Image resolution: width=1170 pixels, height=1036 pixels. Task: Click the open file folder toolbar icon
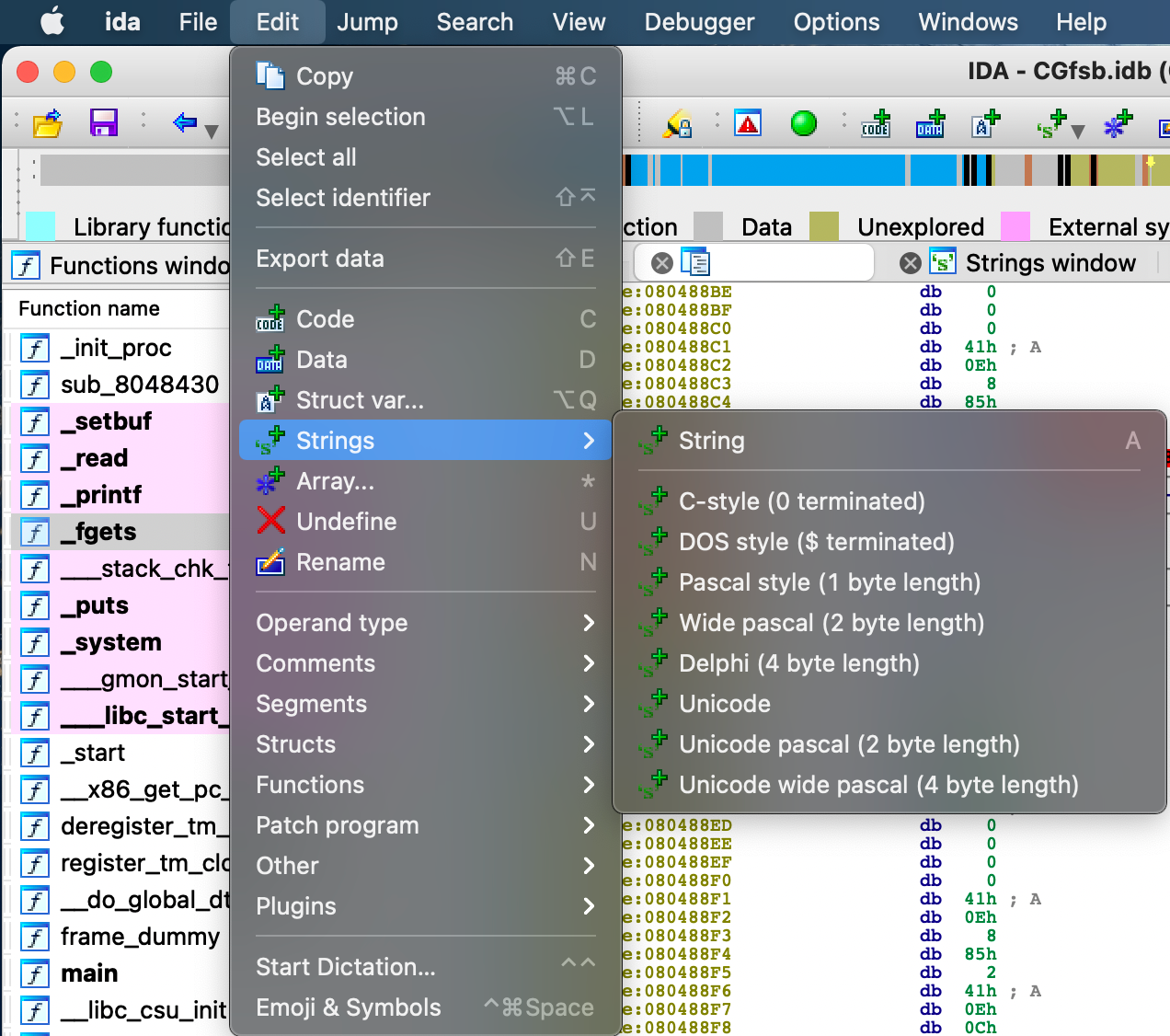(48, 122)
